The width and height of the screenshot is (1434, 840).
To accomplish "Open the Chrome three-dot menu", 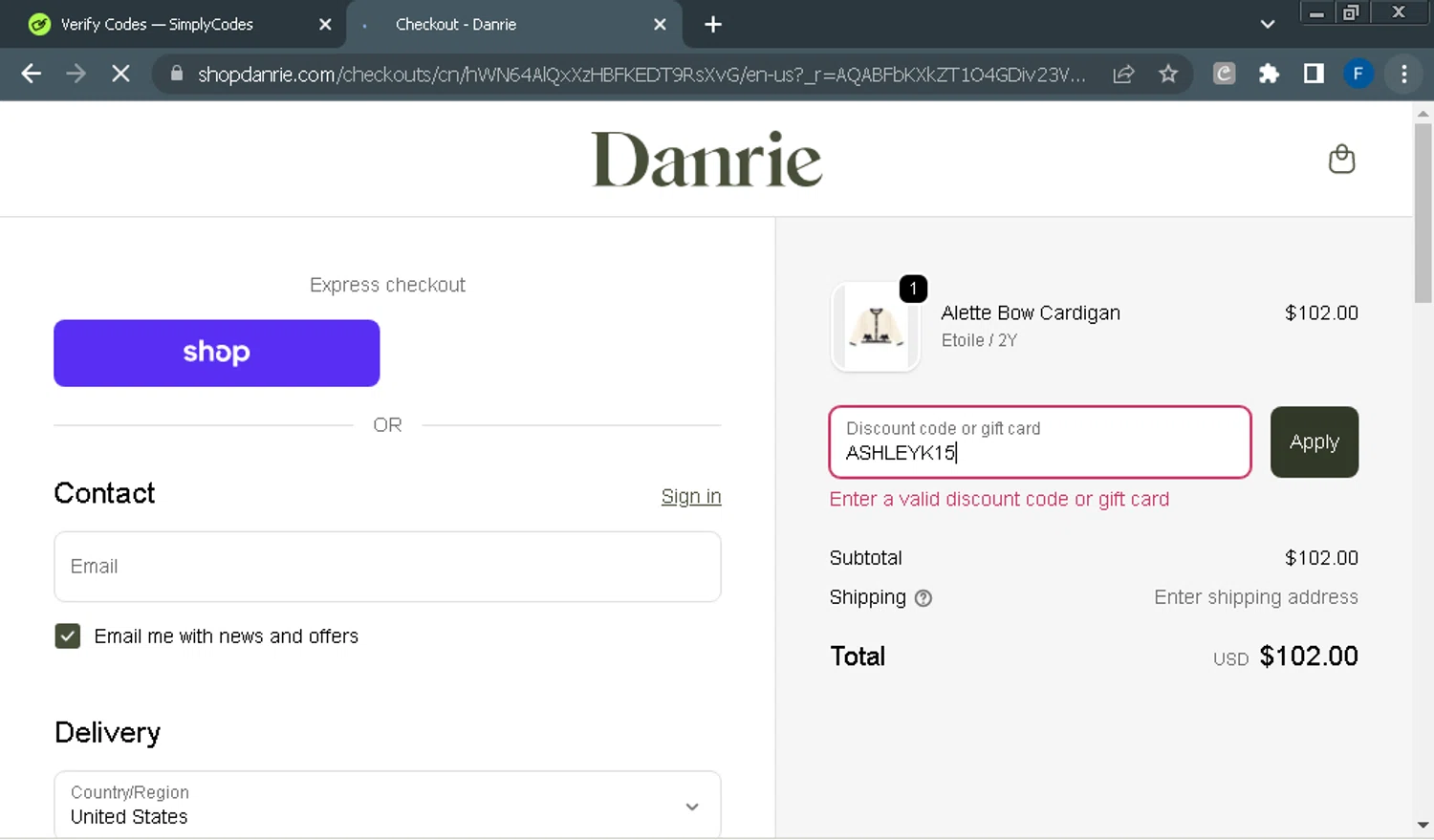I will tap(1403, 74).
